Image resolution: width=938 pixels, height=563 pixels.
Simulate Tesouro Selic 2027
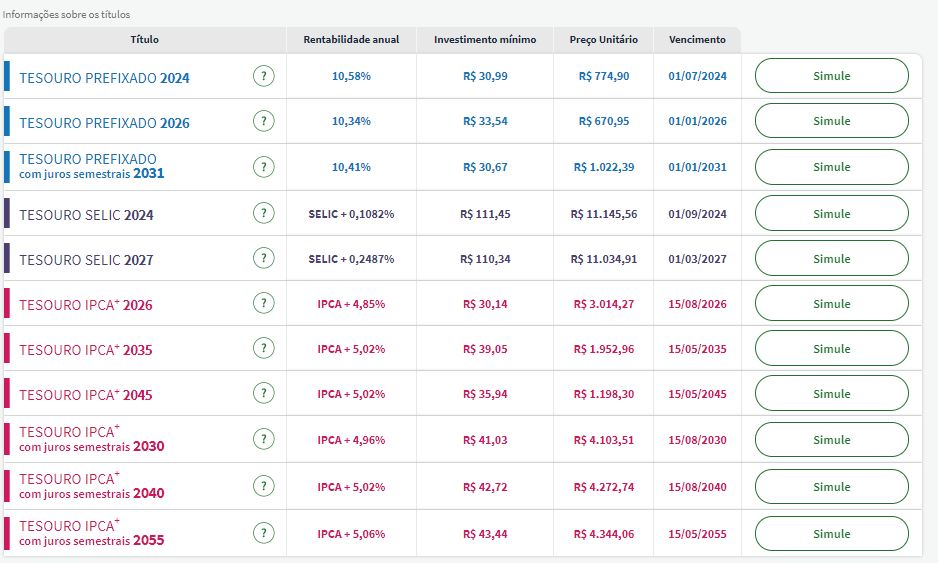tap(832, 258)
